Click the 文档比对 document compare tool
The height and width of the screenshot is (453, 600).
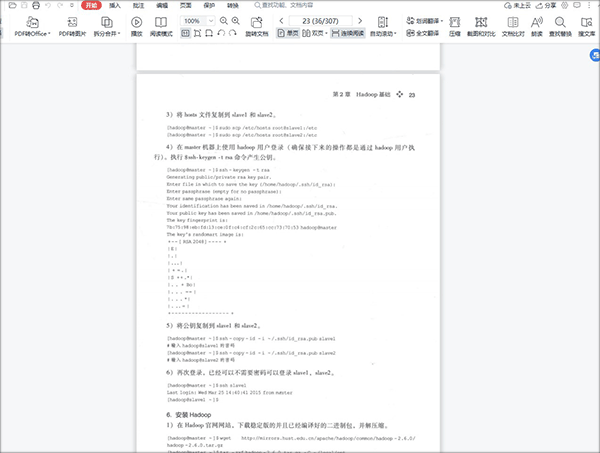point(513,26)
